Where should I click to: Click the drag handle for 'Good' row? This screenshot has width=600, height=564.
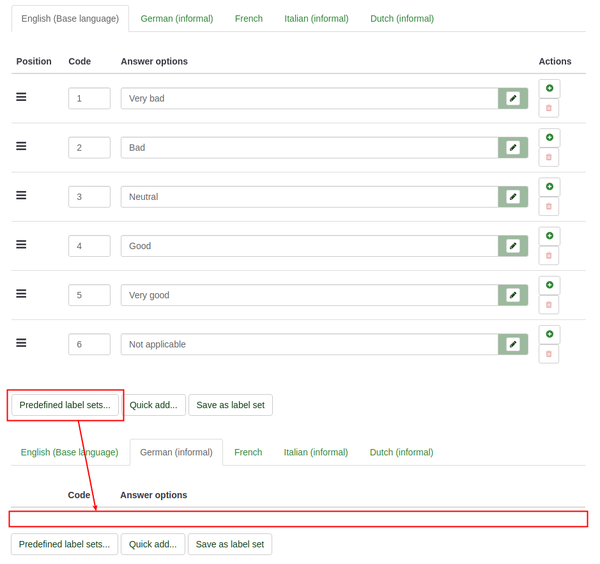21,245
